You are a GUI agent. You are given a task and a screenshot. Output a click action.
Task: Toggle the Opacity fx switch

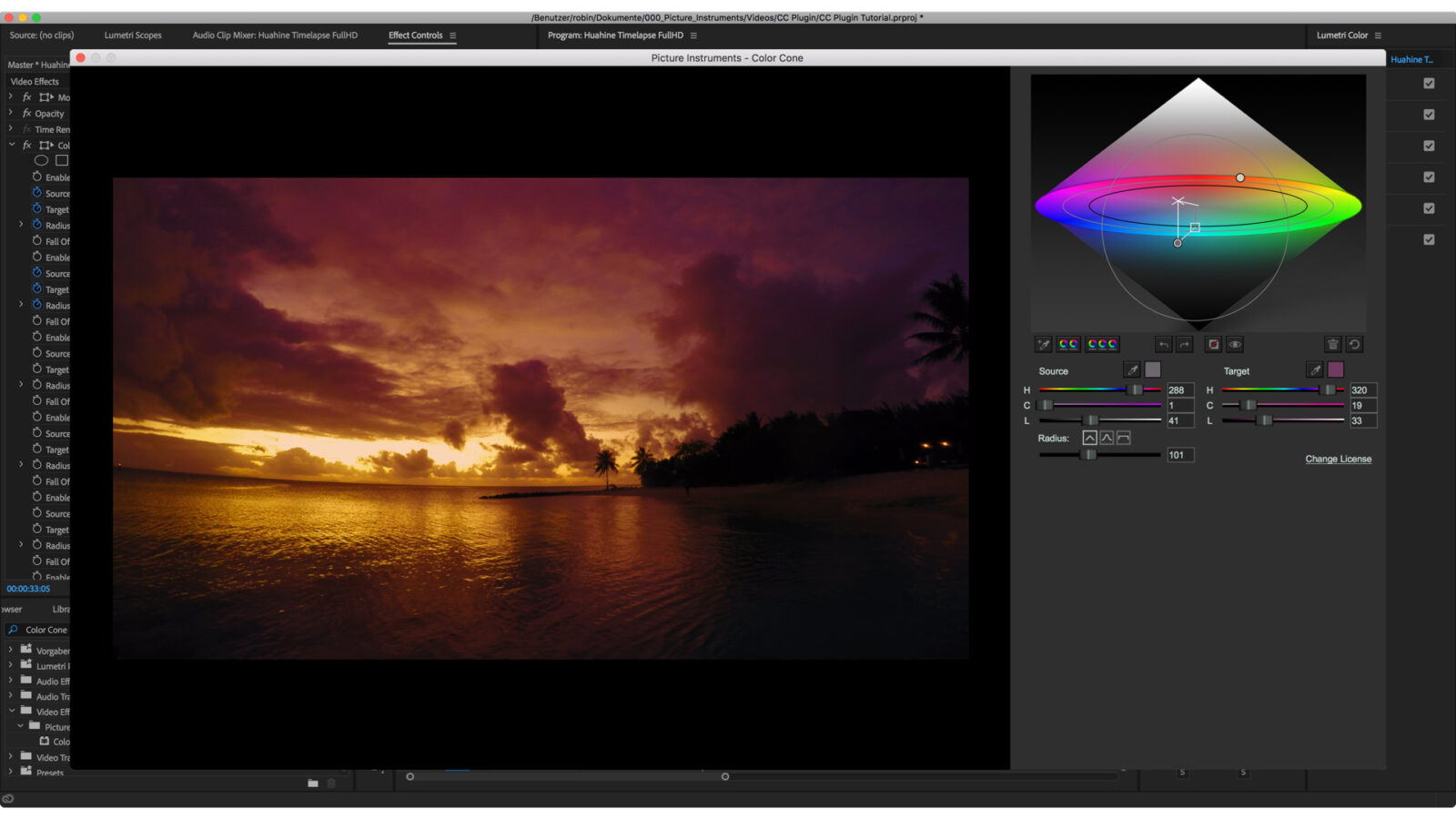[26, 114]
